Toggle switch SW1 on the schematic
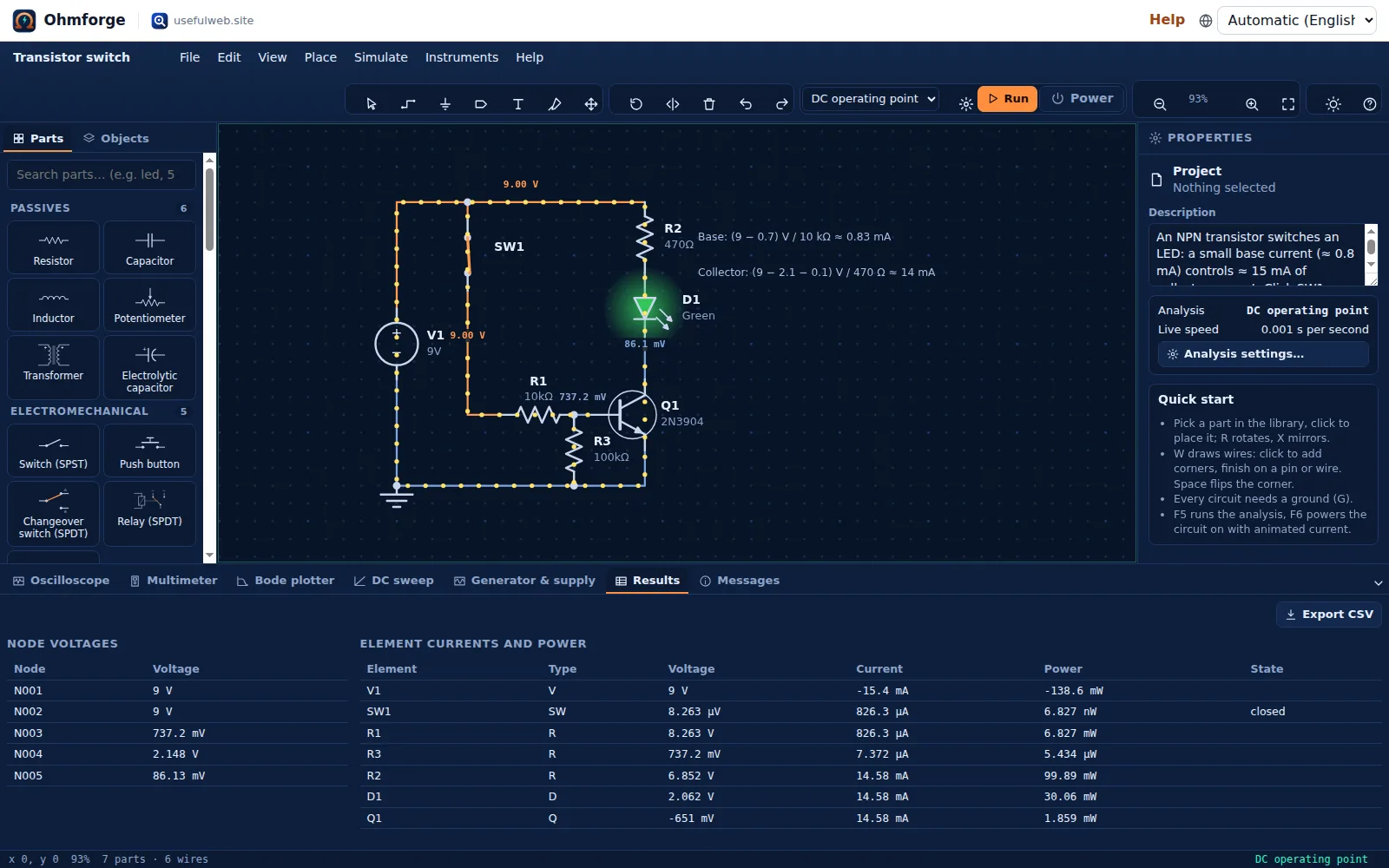This screenshot has width=1389, height=868. 468,253
